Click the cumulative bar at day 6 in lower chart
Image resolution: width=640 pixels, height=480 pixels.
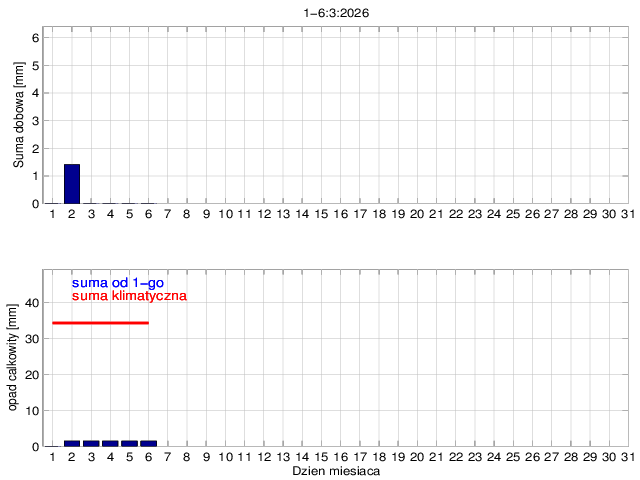149,443
